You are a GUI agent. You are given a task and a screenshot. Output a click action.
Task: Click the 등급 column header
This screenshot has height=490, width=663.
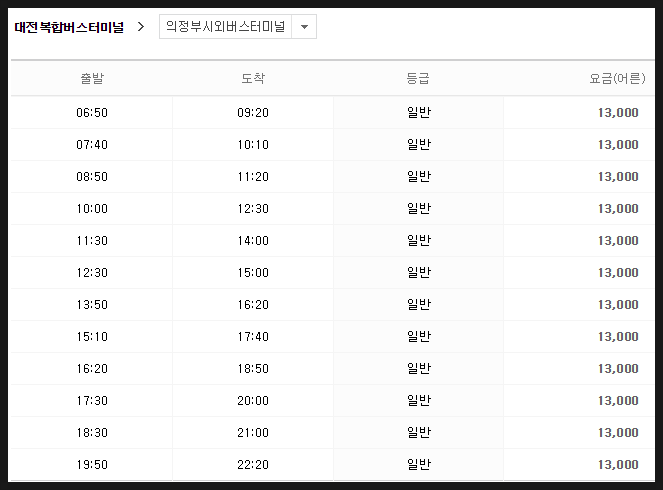[x=418, y=78]
